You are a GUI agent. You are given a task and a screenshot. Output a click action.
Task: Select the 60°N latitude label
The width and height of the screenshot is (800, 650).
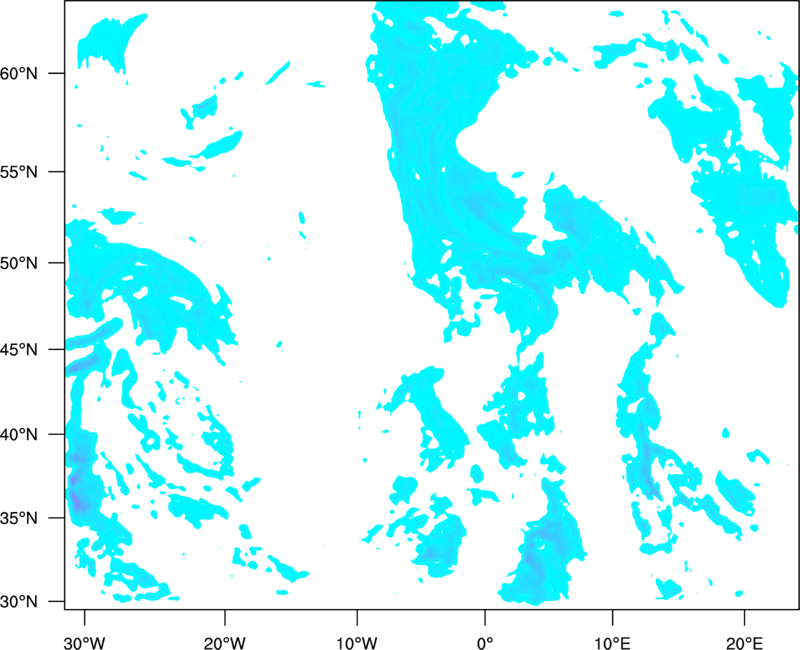point(19,73)
